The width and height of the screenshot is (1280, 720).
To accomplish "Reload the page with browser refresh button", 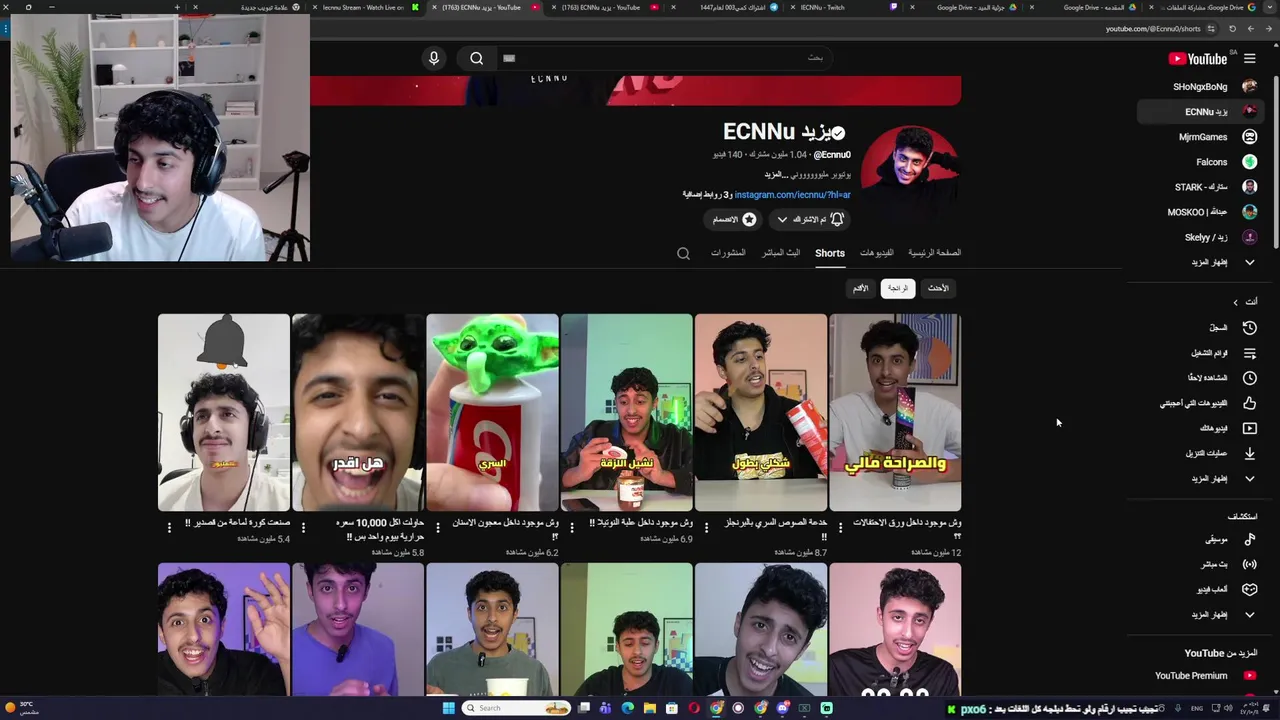I will [x=1232, y=29].
